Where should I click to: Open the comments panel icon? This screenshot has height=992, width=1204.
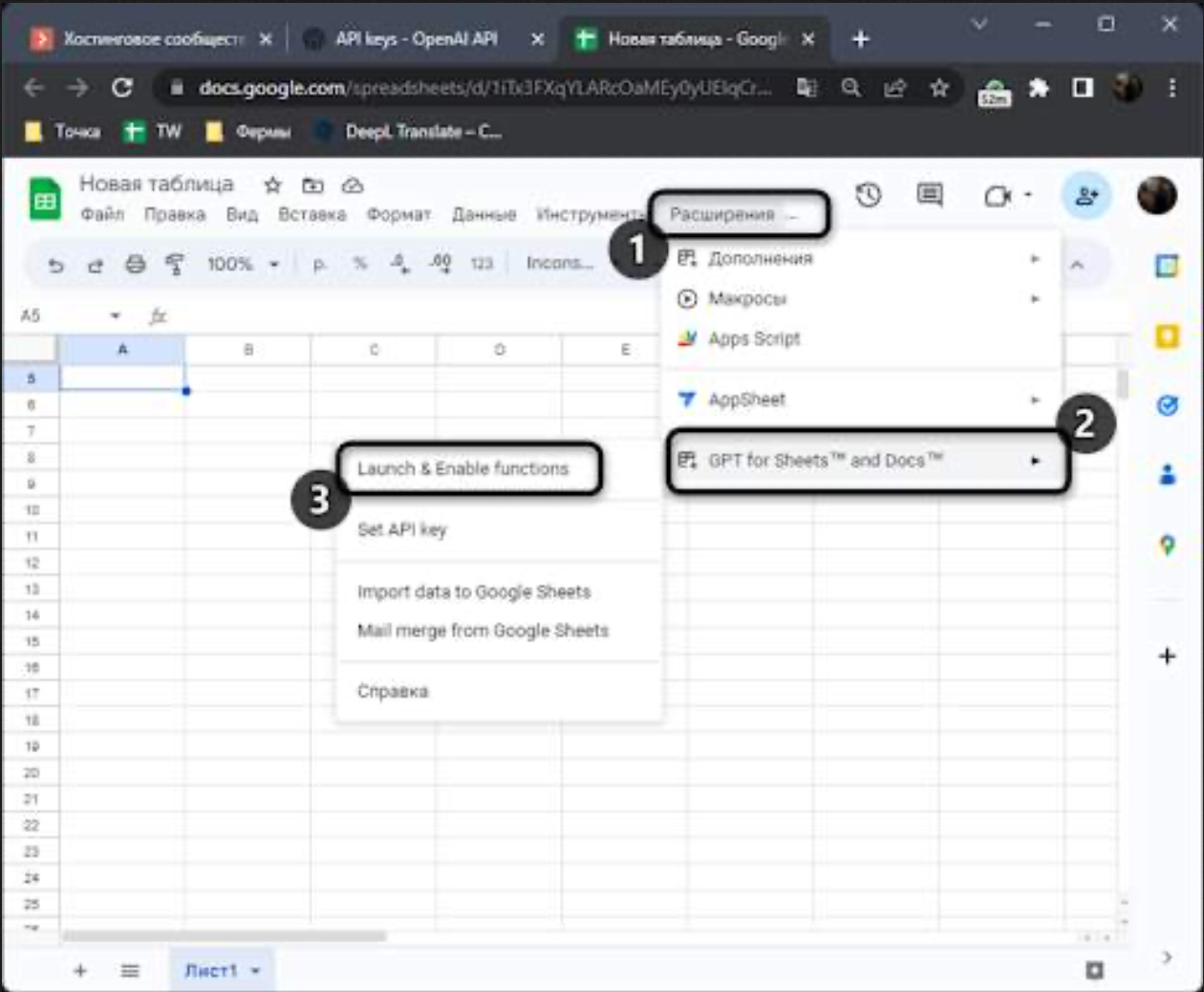click(x=929, y=195)
